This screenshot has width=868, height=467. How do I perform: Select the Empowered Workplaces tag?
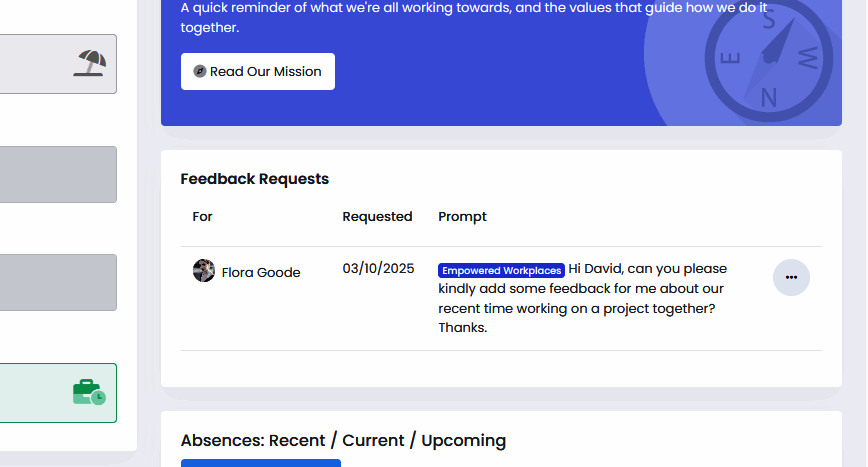501,270
